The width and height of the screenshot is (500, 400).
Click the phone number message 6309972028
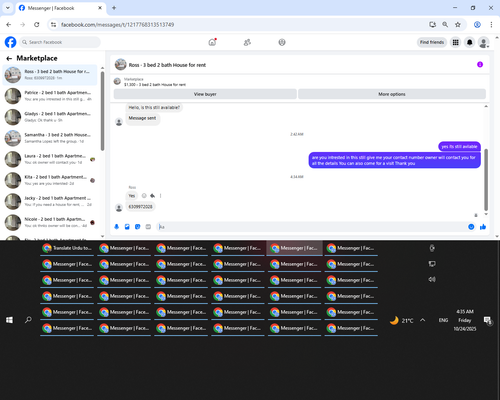tap(140, 207)
